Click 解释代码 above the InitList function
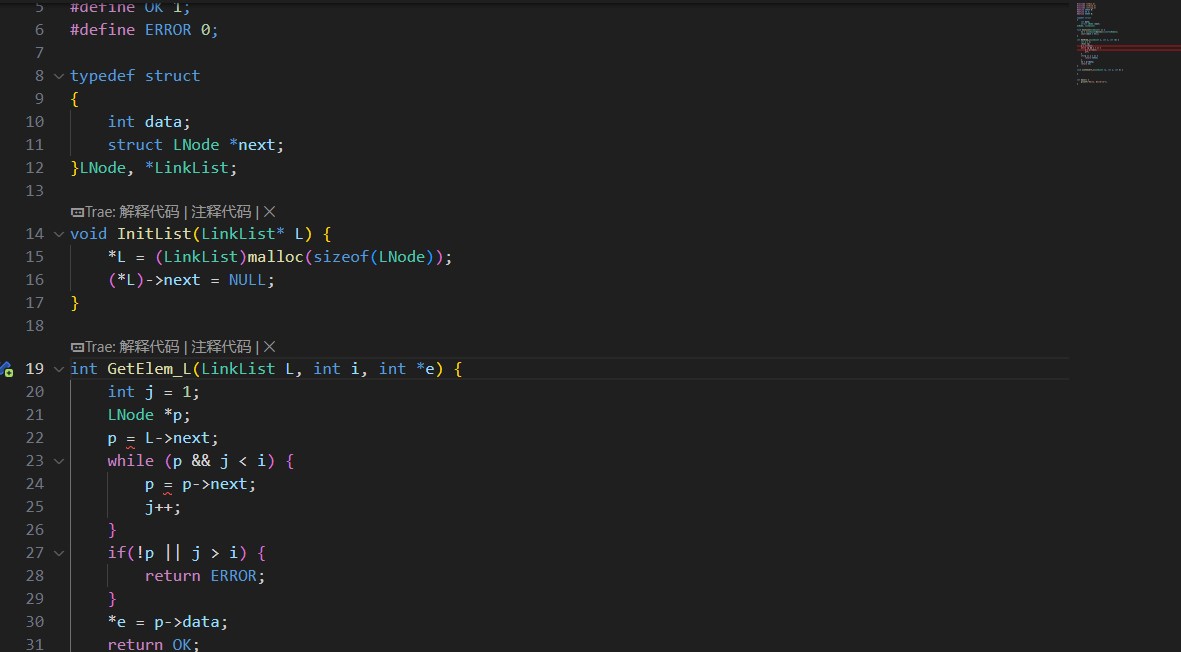 tap(149, 212)
